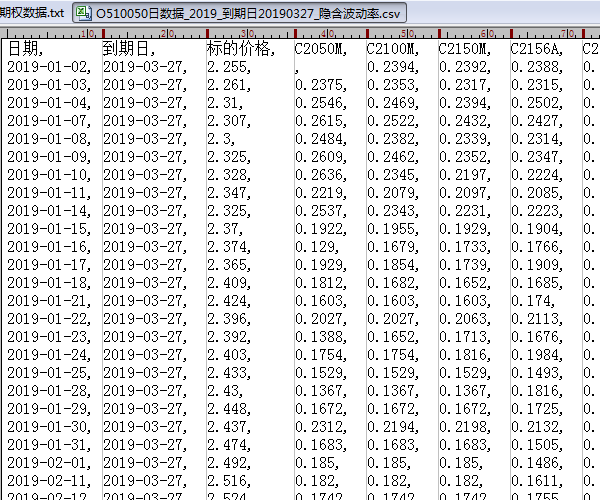Click the date 2019-02-01
Viewport: 600px width, 500px height.
pos(49,463)
